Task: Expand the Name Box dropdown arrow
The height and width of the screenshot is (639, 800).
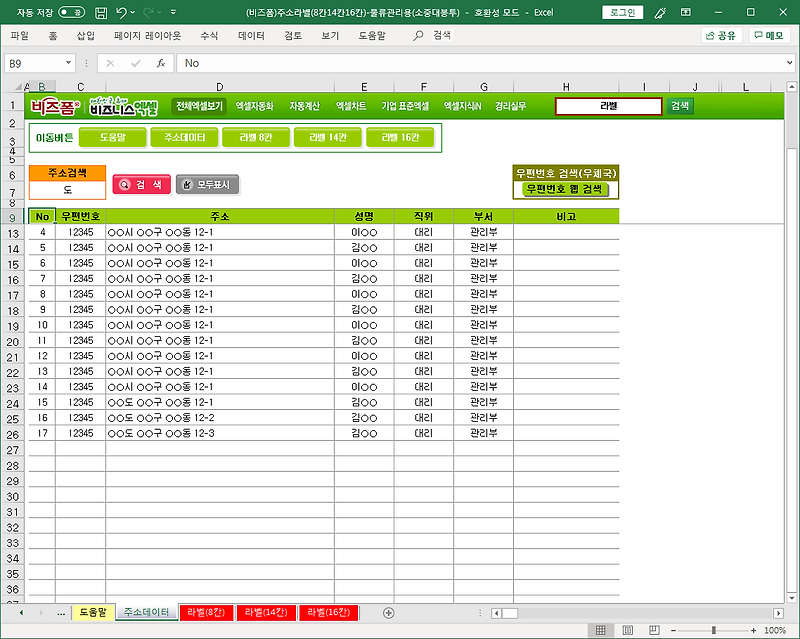Action: (68, 63)
